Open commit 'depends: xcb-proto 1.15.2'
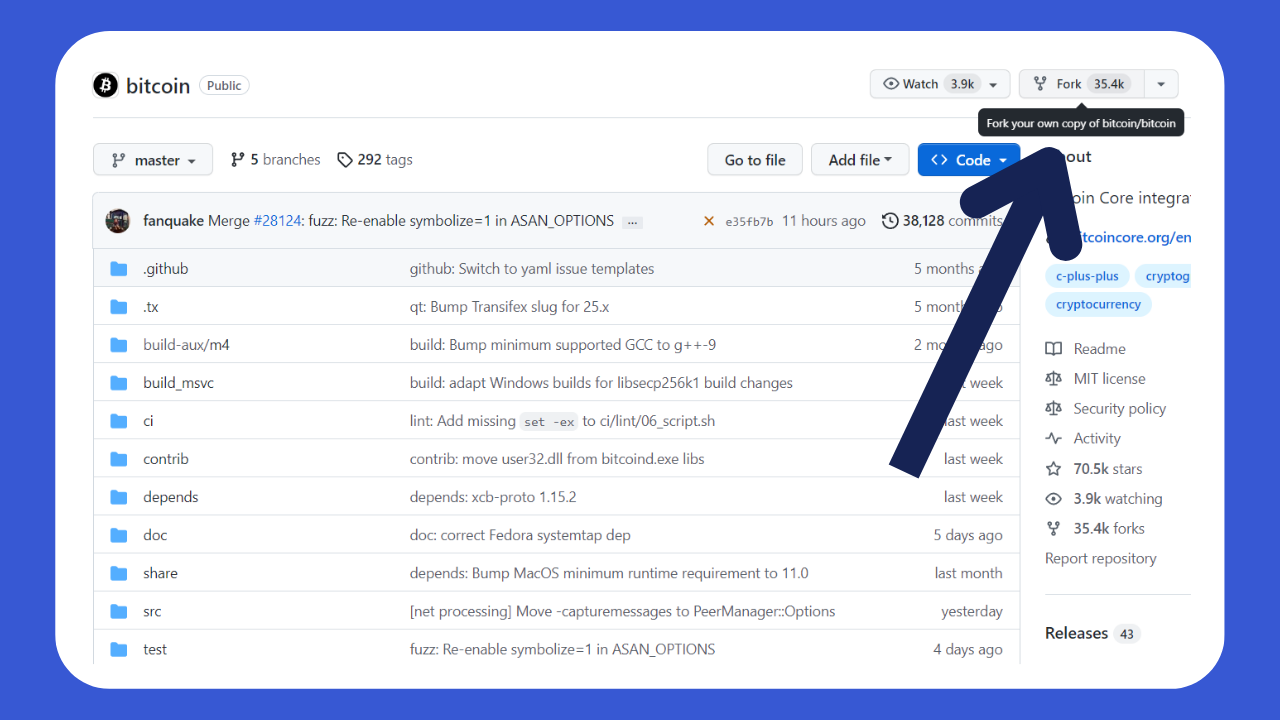The image size is (1280, 720). tap(493, 497)
